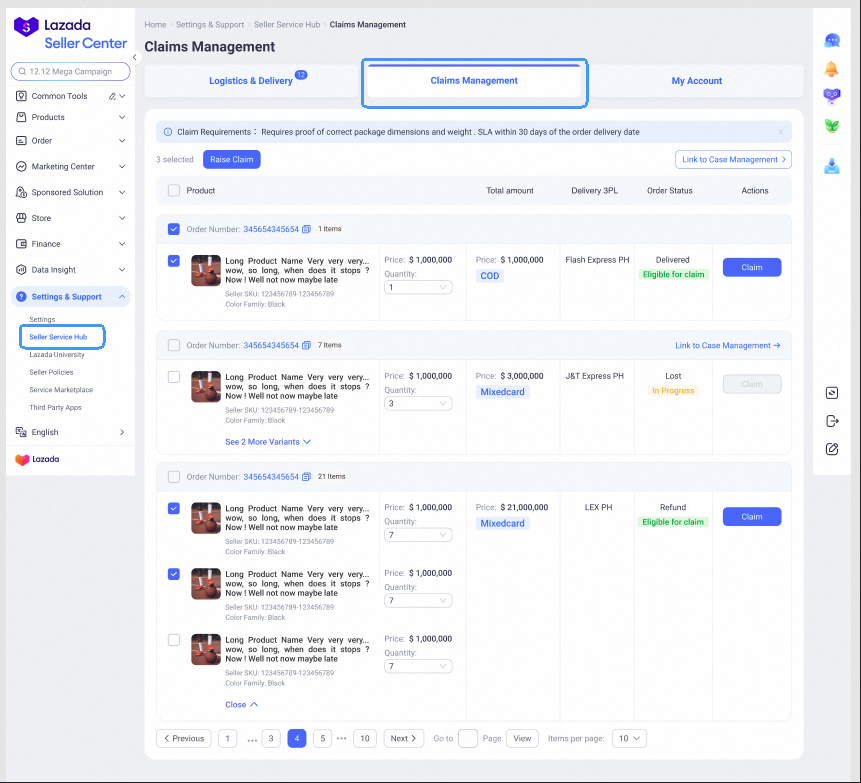Check the 7 Items order checkbox
Viewport: 861px width, 783px height.
(174, 345)
